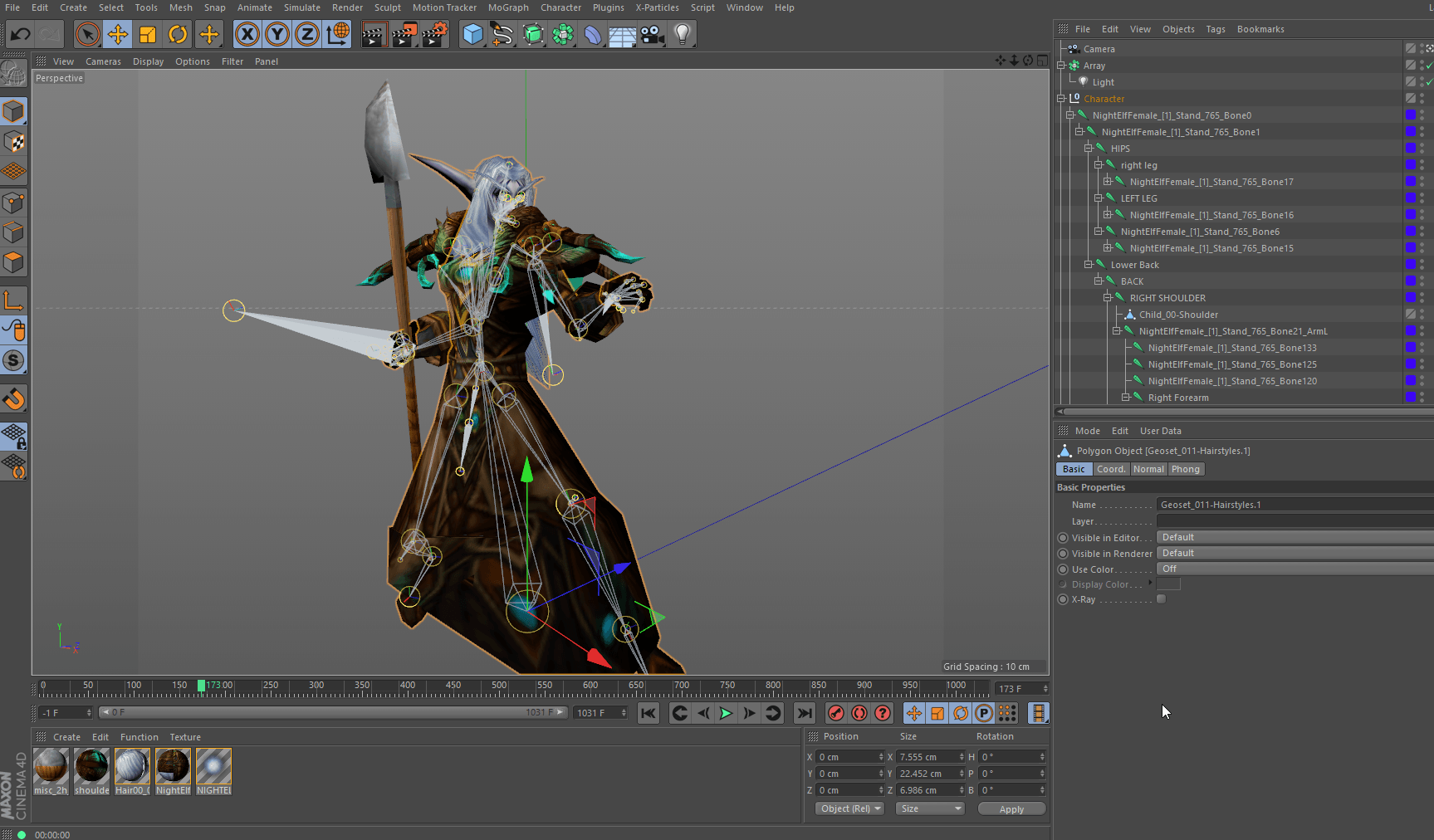Open the Size mode dropdown
Screen dimensions: 1434x840
930,808
